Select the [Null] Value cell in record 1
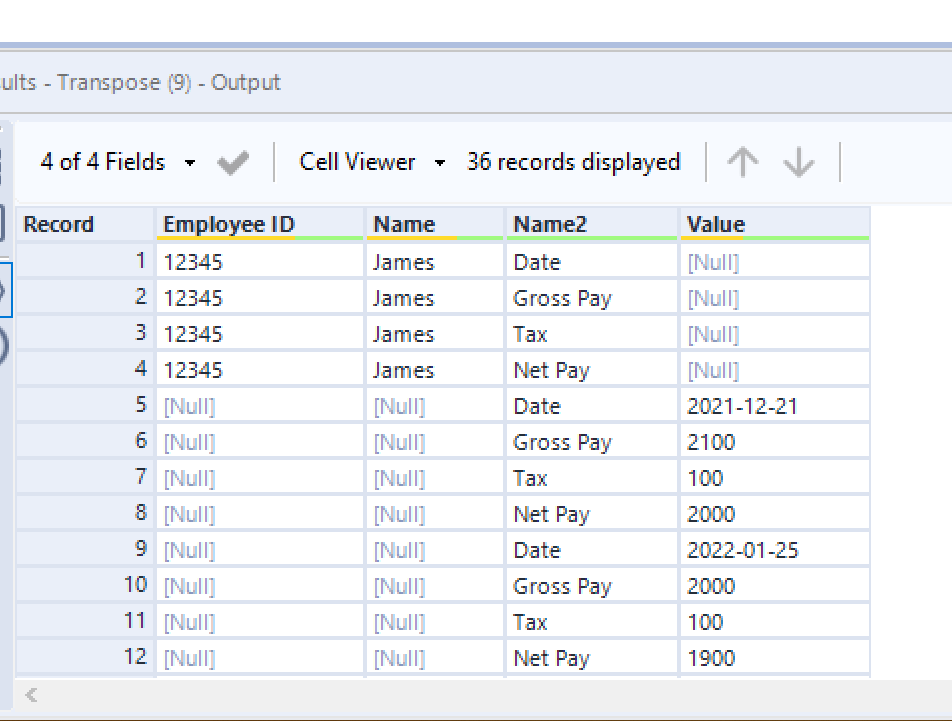This screenshot has height=721, width=952. 775,261
